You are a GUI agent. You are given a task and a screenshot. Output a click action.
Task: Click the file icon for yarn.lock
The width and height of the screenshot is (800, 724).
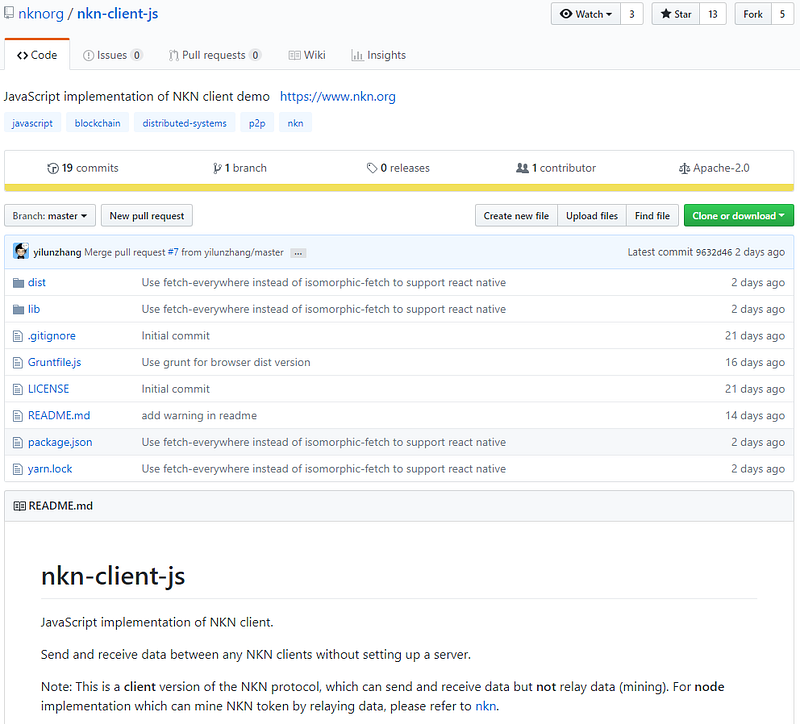(18, 468)
